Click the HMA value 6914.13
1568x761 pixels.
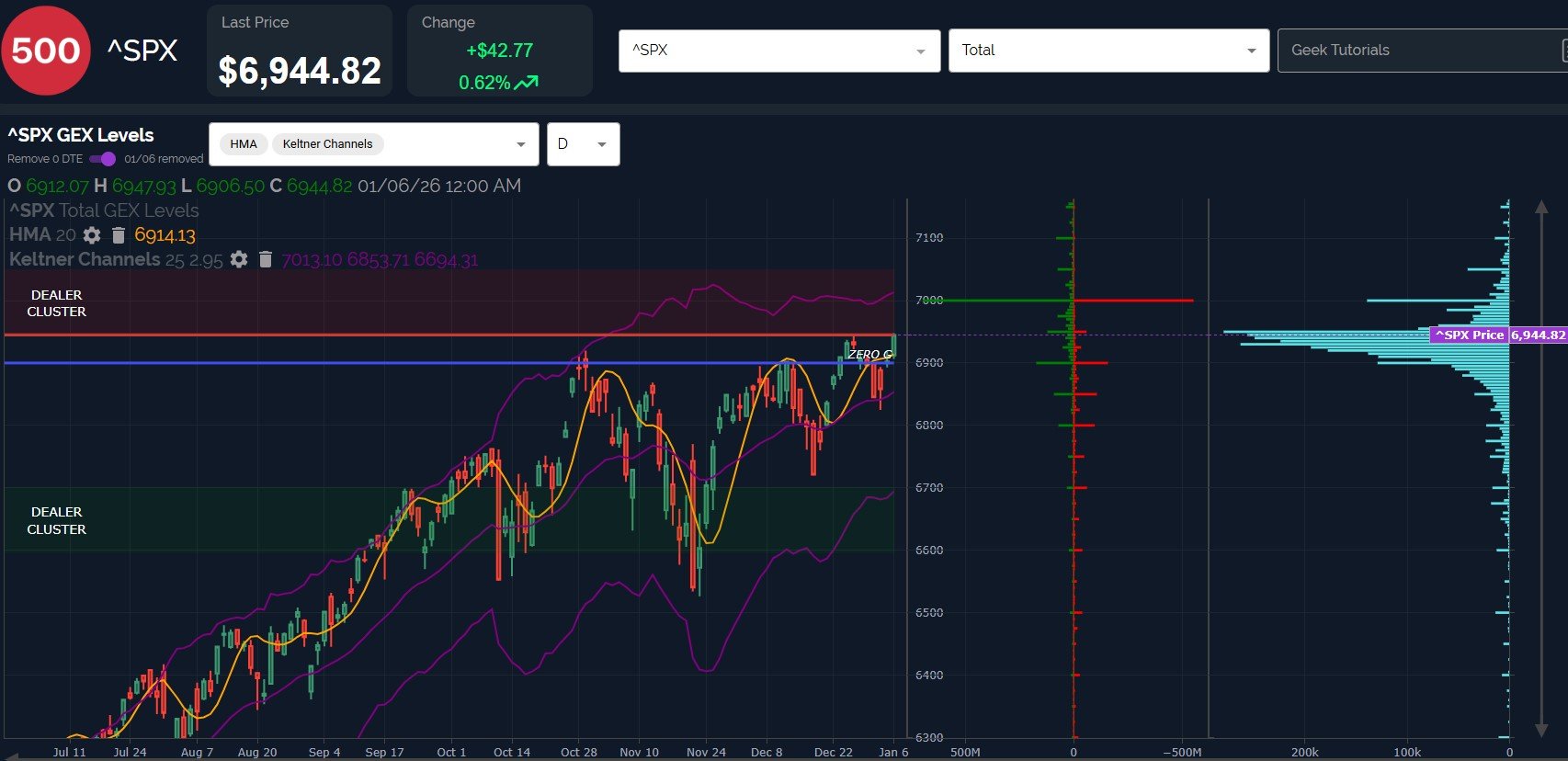pyautogui.click(x=165, y=235)
